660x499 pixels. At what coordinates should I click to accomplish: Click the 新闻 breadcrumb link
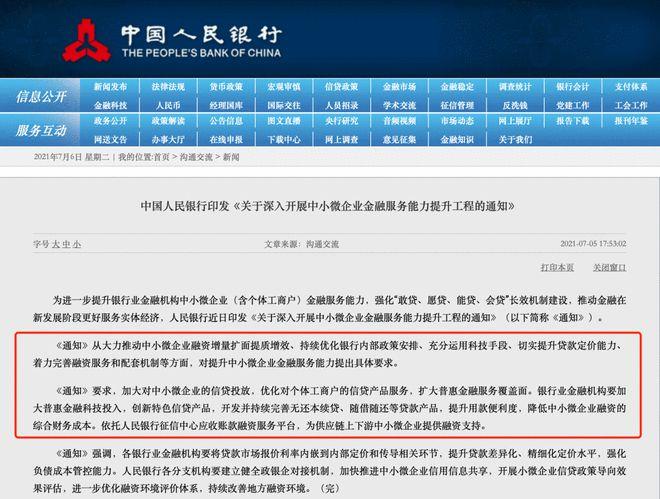(231, 157)
